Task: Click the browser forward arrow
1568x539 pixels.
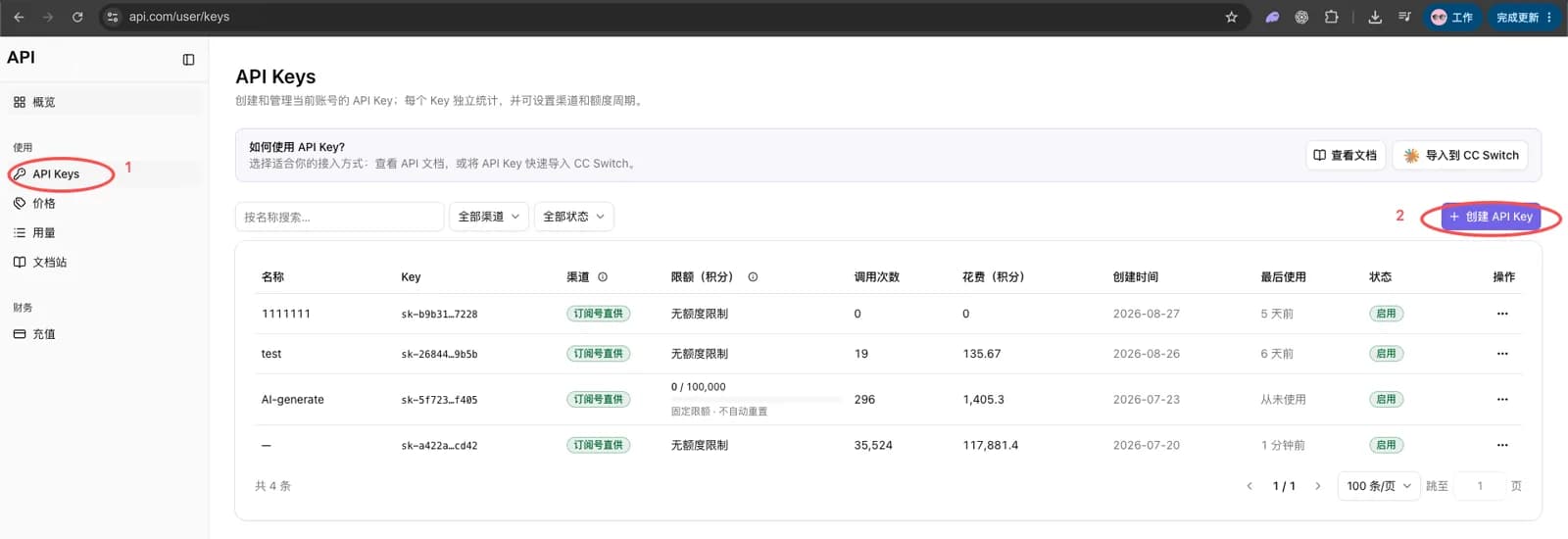Action: point(48,17)
